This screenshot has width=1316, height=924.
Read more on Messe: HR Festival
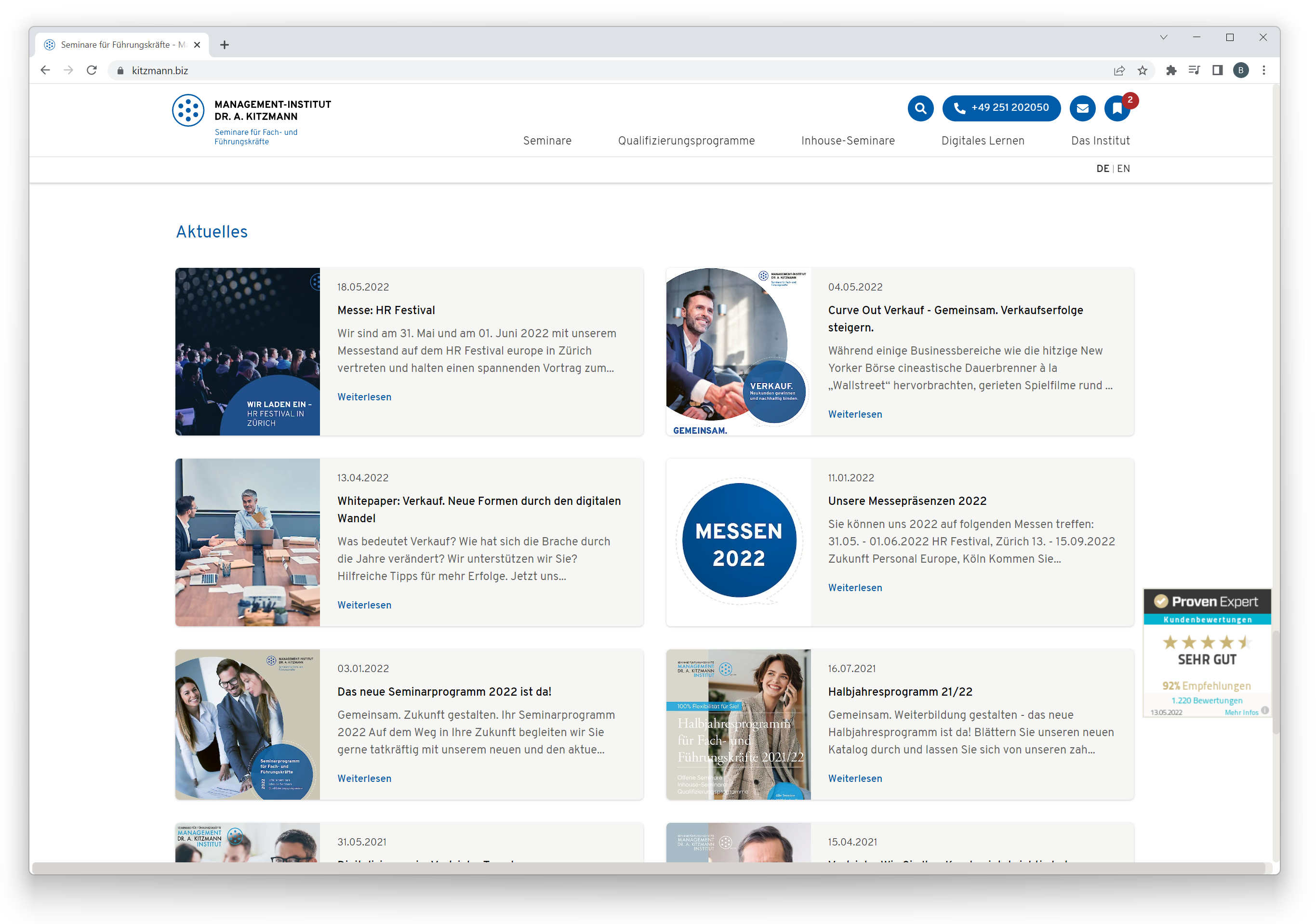click(364, 396)
